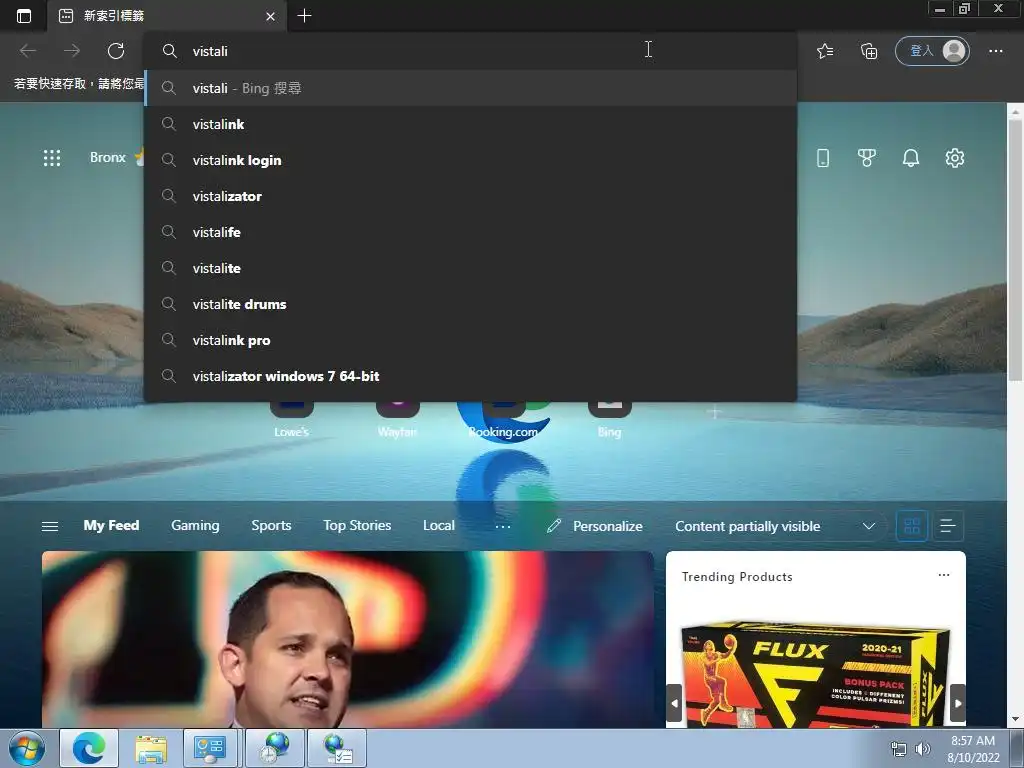Click the network tray icon
The image size is (1024, 768).
click(899, 749)
